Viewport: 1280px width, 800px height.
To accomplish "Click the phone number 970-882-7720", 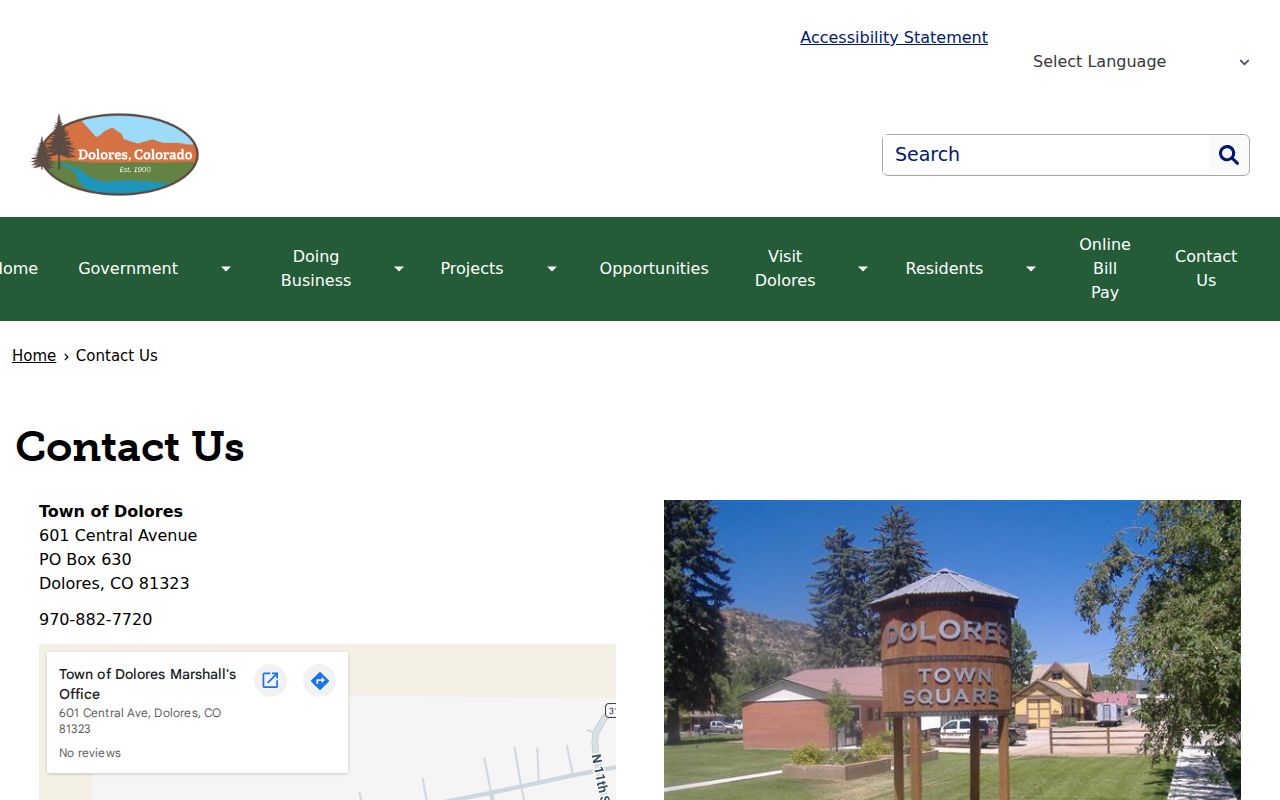I will (96, 620).
